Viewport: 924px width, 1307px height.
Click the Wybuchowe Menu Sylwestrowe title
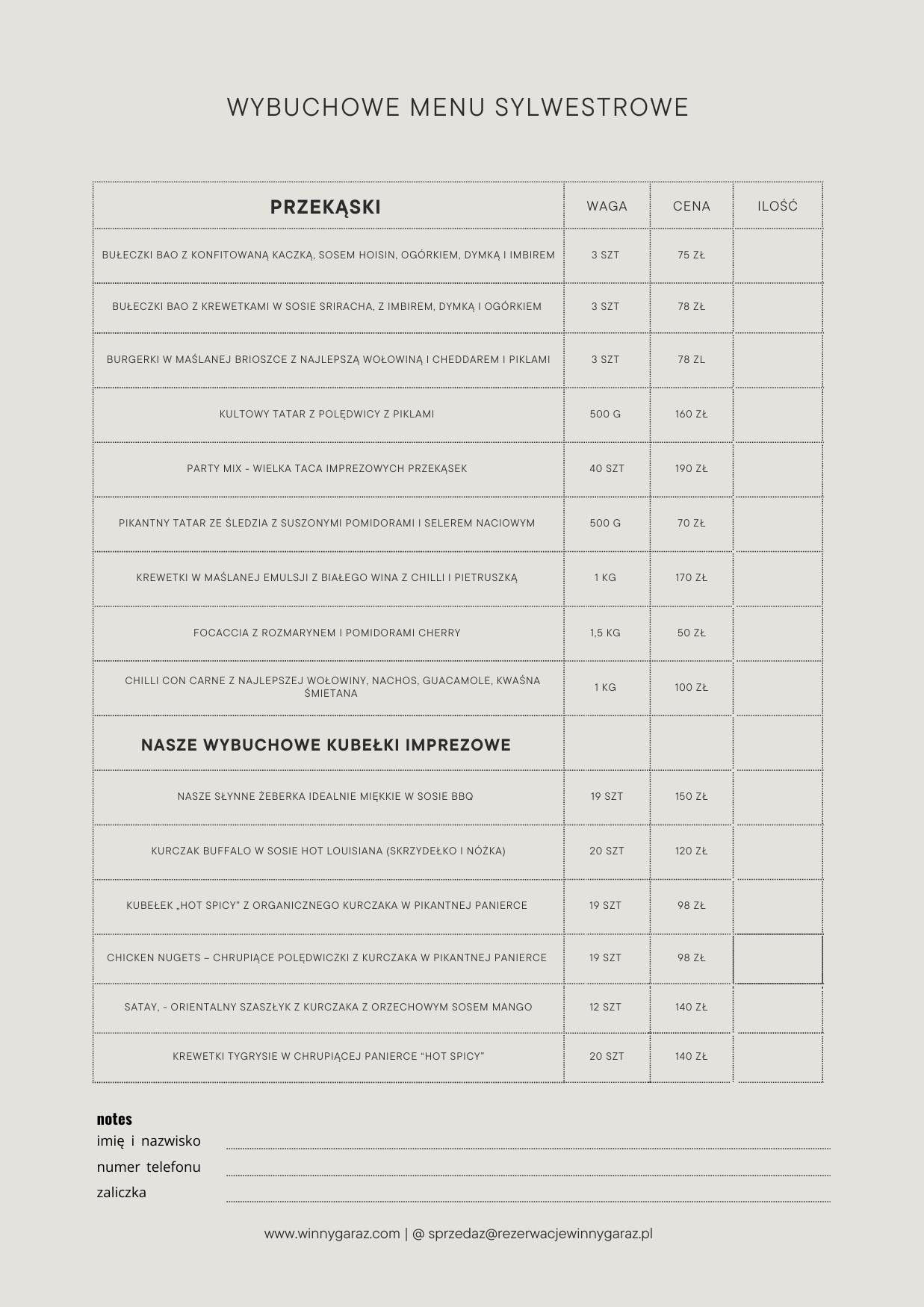click(458, 108)
